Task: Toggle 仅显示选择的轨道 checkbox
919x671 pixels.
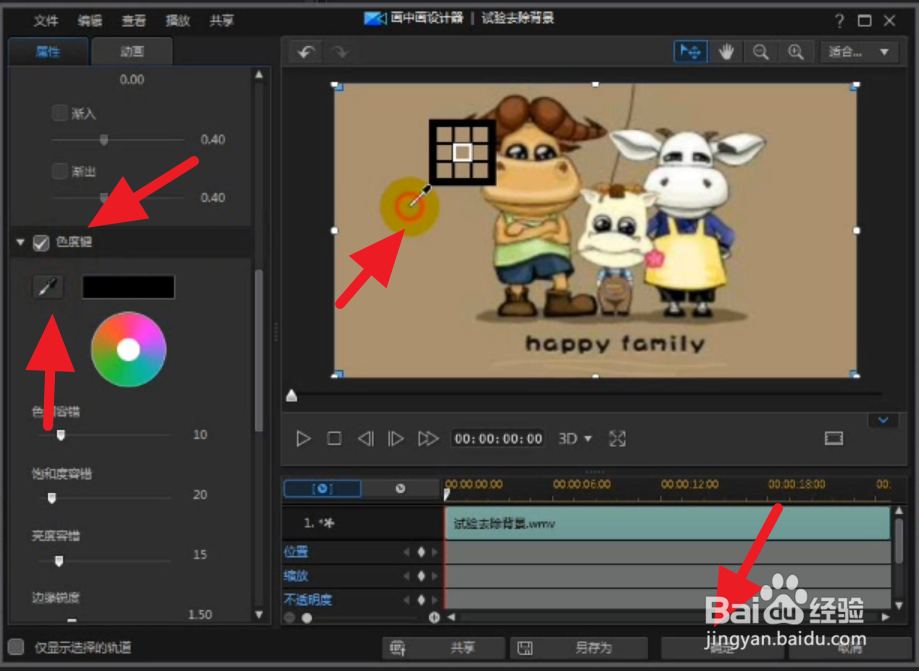Action: coord(16,647)
